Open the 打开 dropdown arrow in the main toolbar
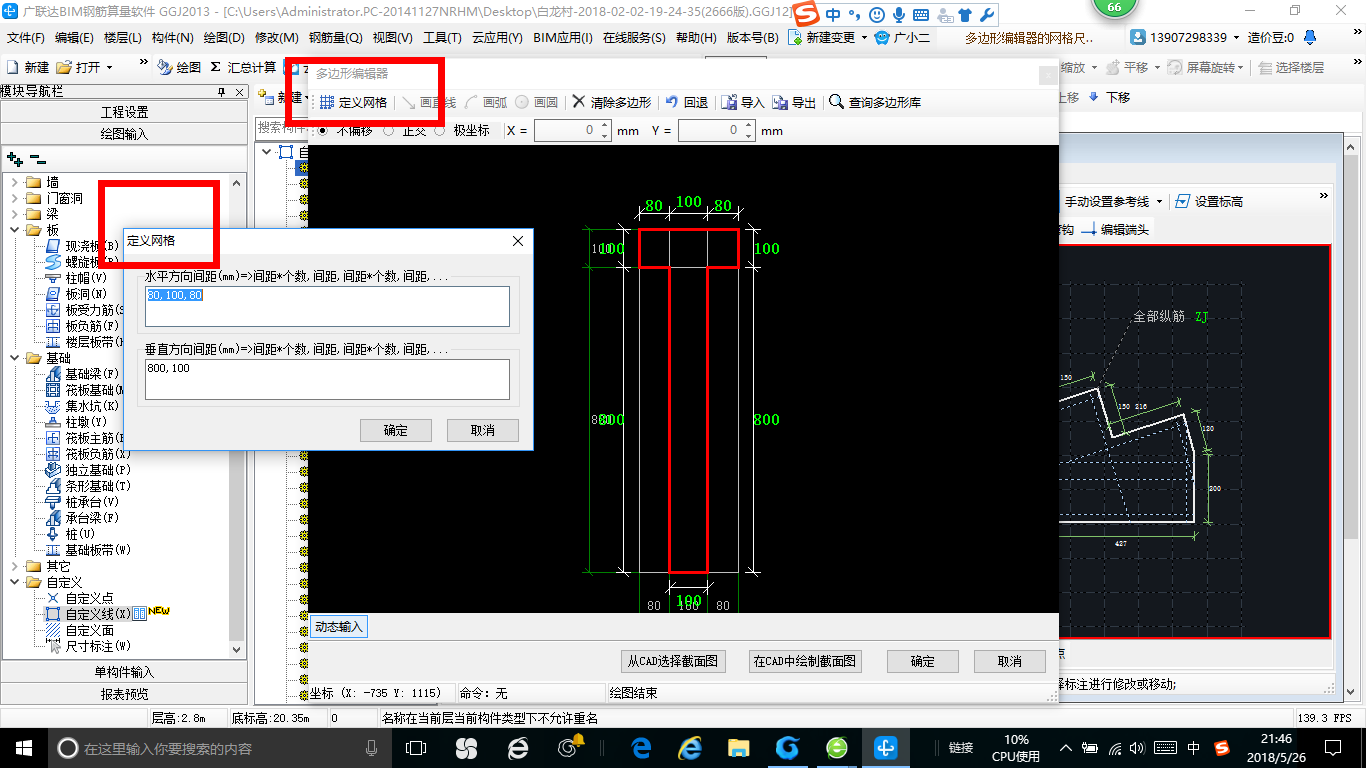Image resolution: width=1366 pixels, height=768 pixels. coord(109,68)
